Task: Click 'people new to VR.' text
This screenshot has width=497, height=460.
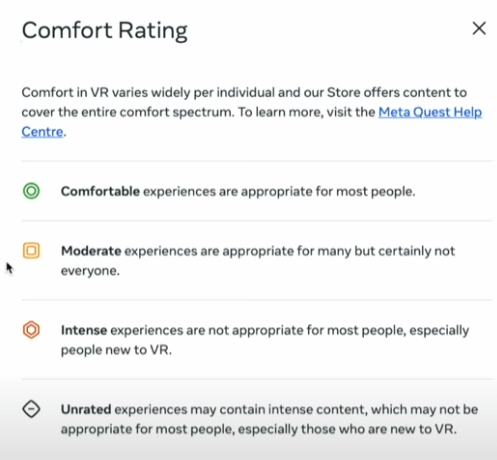Action: [116, 350]
